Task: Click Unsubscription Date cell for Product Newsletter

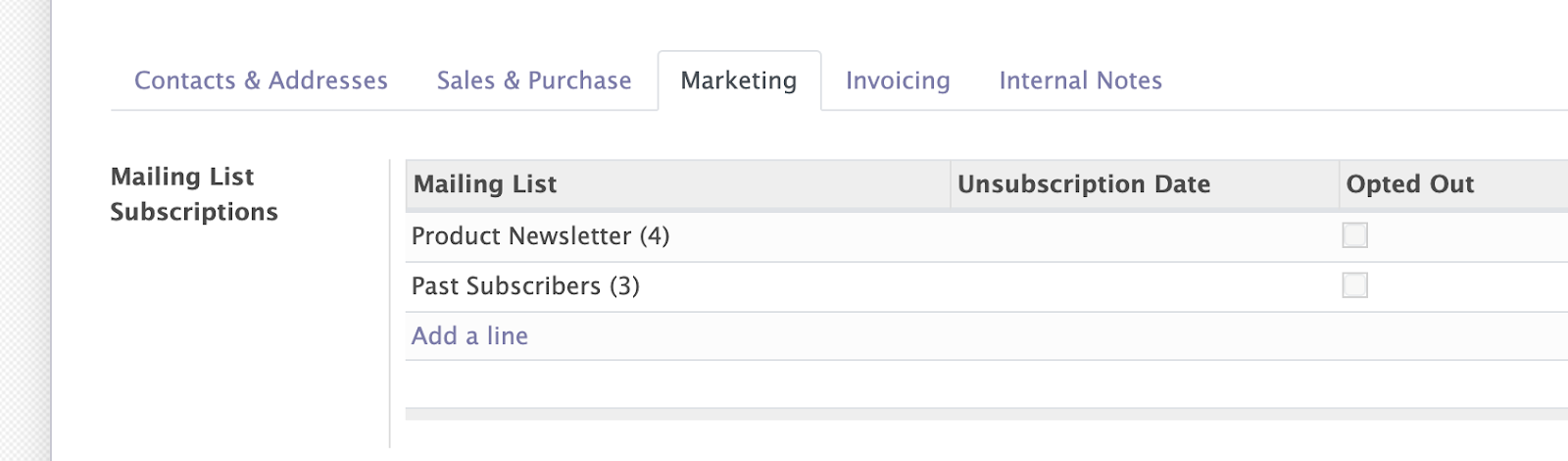Action: (1143, 236)
